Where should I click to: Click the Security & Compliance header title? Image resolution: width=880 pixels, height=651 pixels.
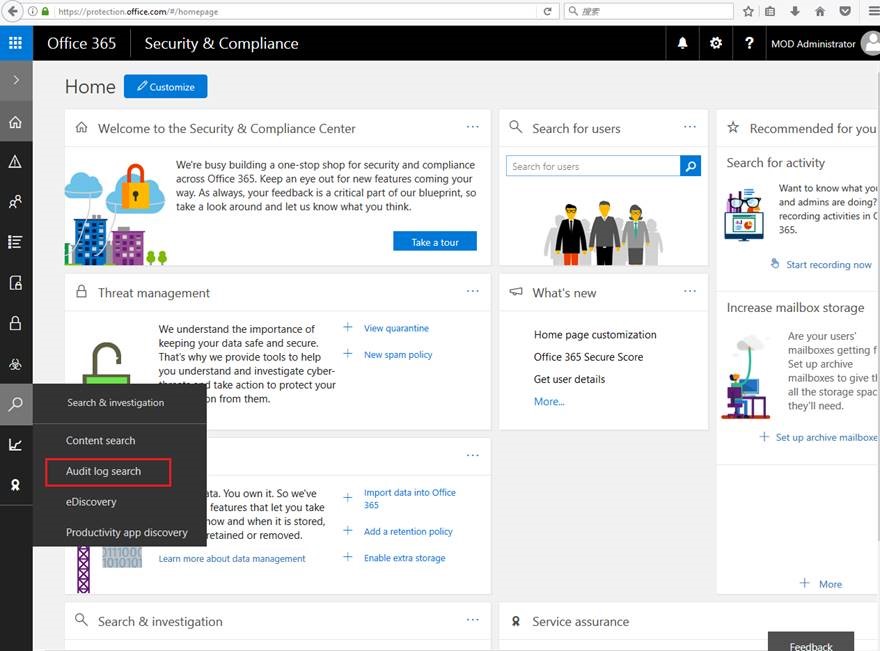(x=221, y=43)
